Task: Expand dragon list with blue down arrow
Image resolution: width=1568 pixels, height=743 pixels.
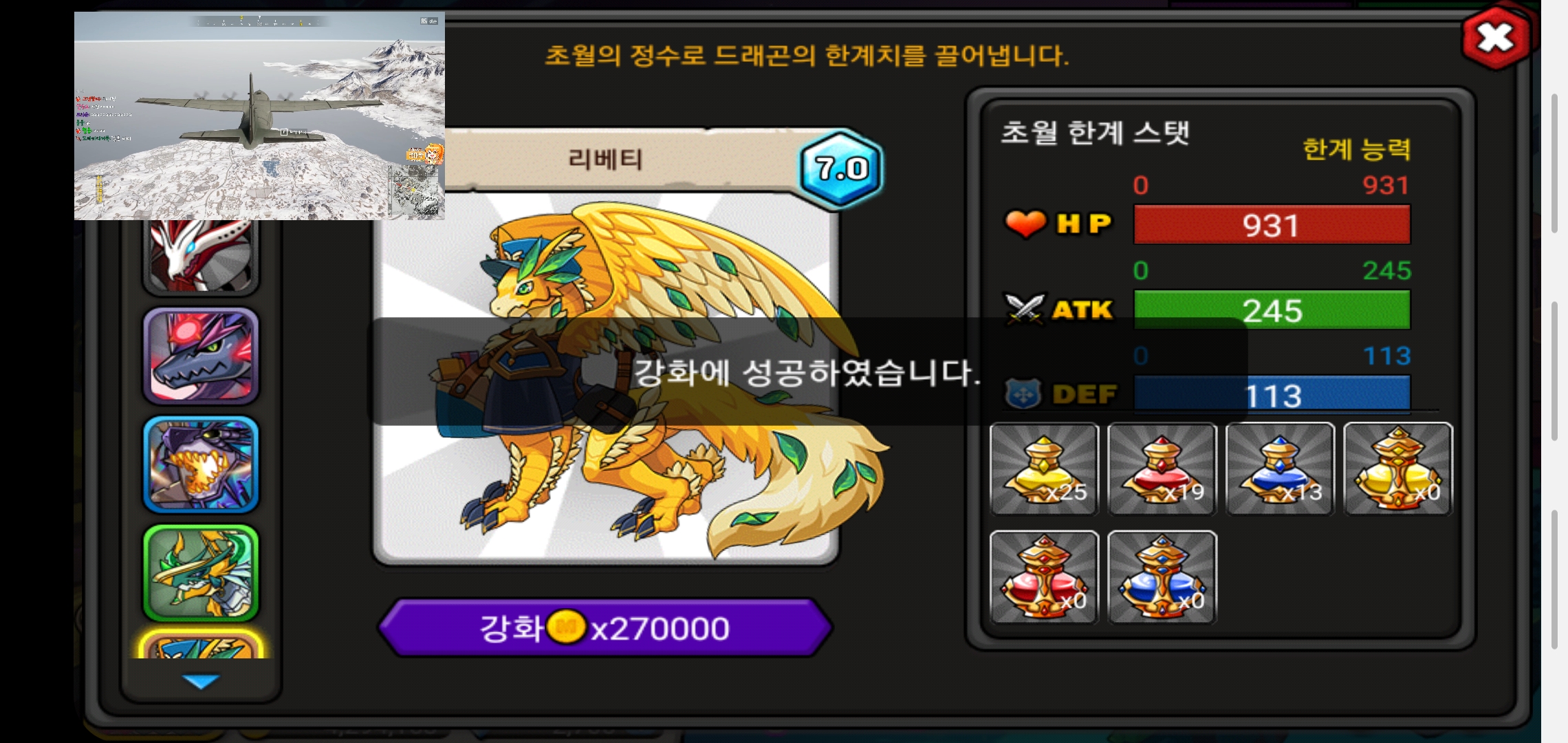Action: click(x=201, y=681)
